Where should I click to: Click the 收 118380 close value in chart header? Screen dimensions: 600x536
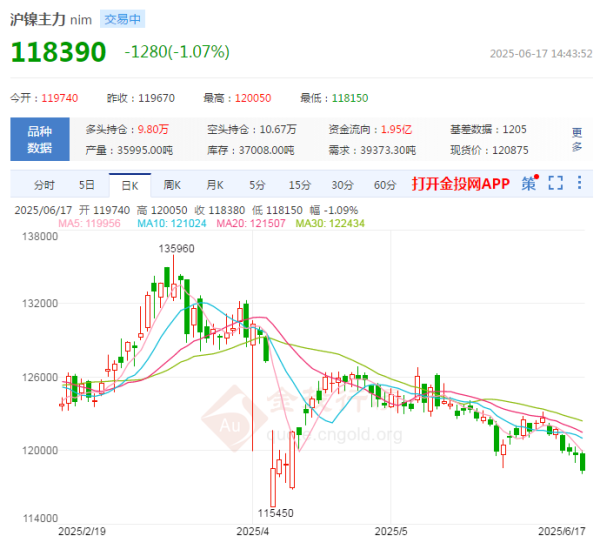coord(220,210)
